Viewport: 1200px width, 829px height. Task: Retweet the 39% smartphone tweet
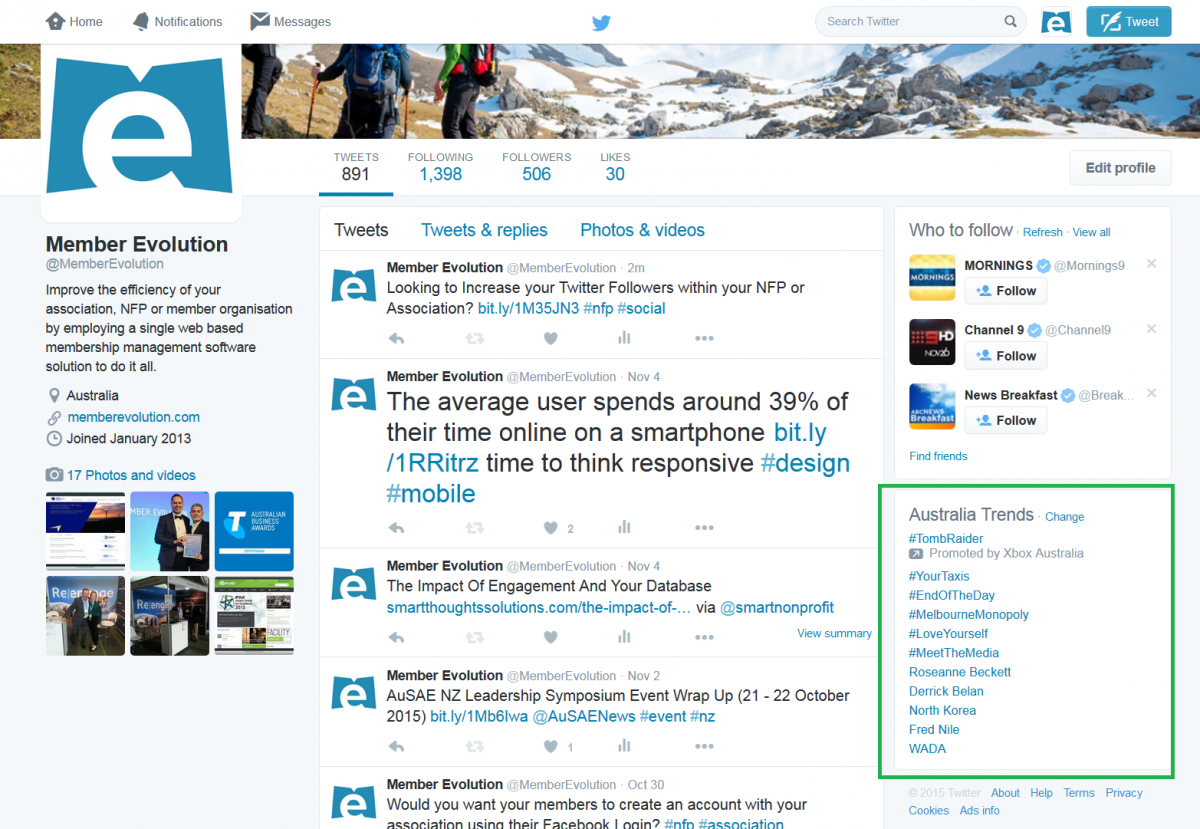[x=474, y=527]
